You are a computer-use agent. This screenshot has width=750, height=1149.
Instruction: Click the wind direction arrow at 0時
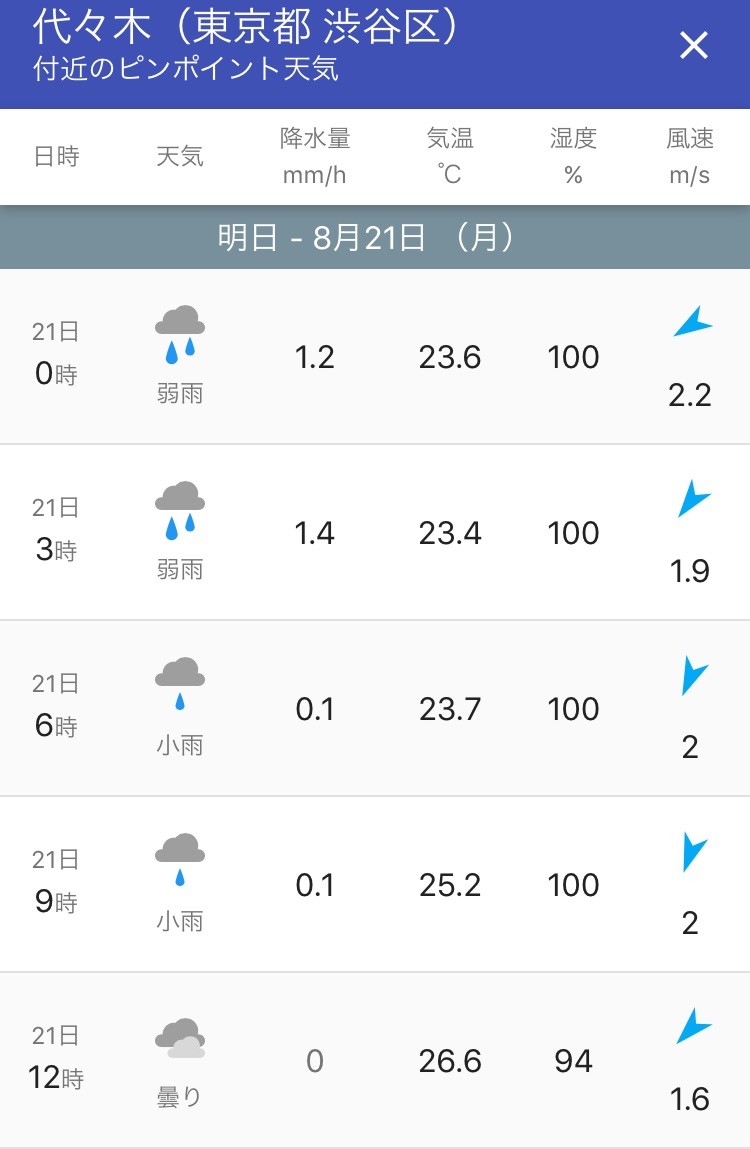tap(692, 323)
